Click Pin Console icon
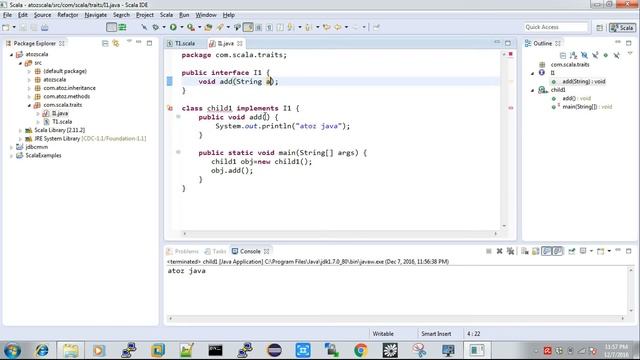 point(572,251)
